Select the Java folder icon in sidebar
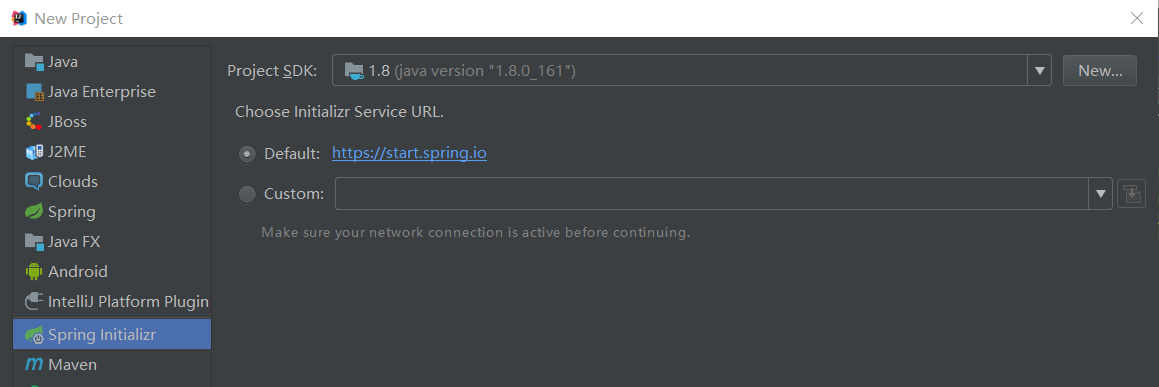This screenshot has width=1159, height=387. (34, 61)
